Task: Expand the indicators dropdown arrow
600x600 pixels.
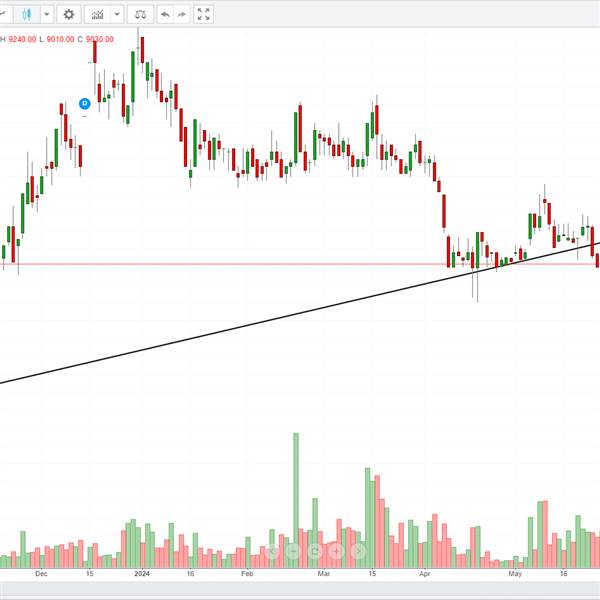Action: point(117,15)
